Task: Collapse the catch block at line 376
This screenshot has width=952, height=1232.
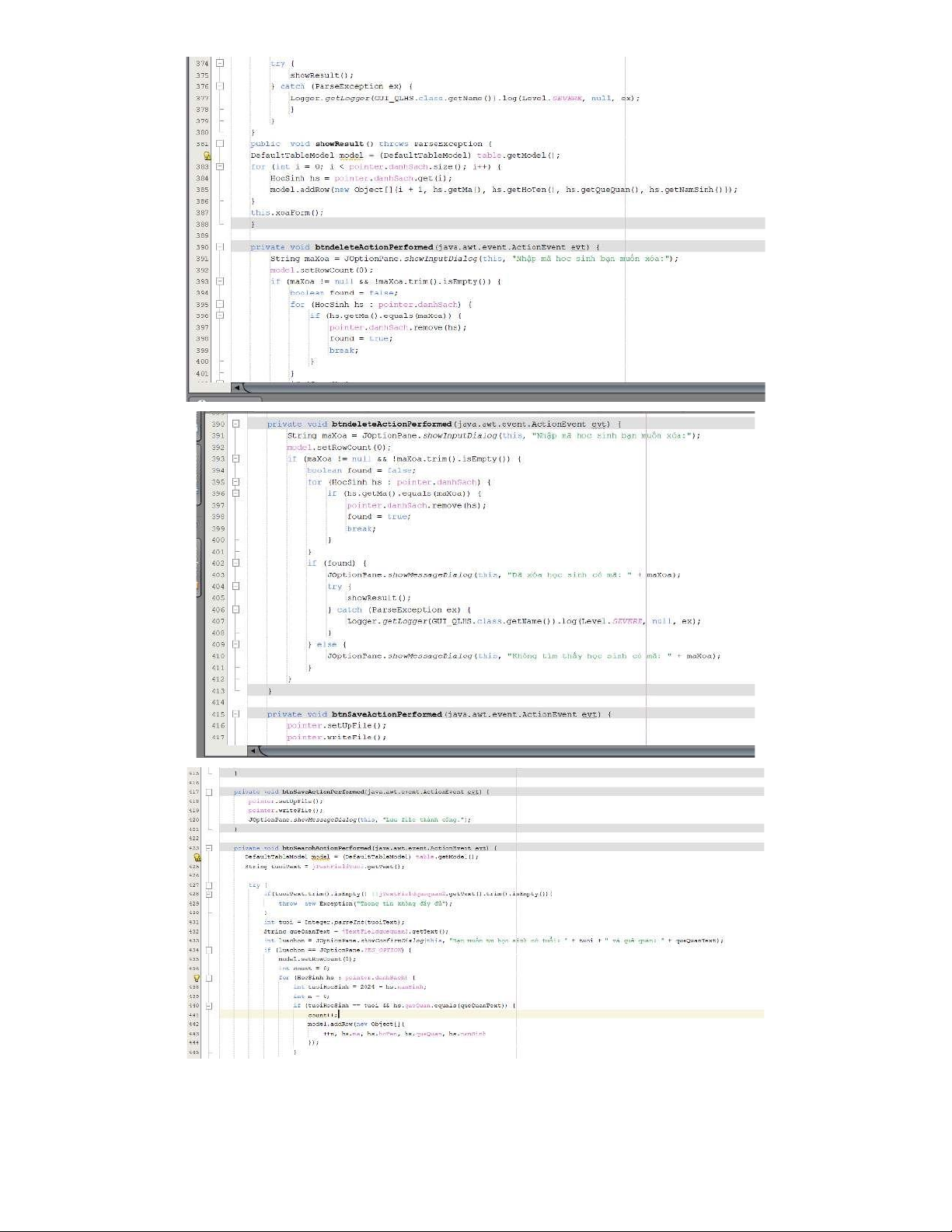Action: (220, 86)
